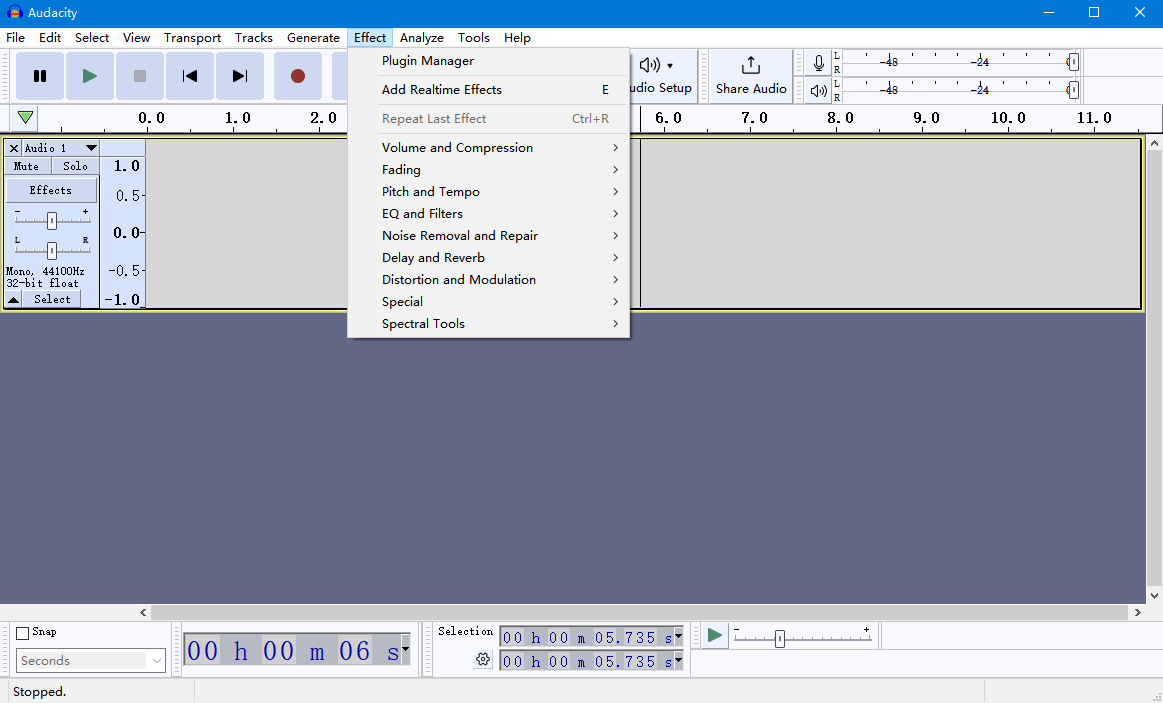Click the playback meter speaker icon
Screen dimensions: 1163x703
818,90
